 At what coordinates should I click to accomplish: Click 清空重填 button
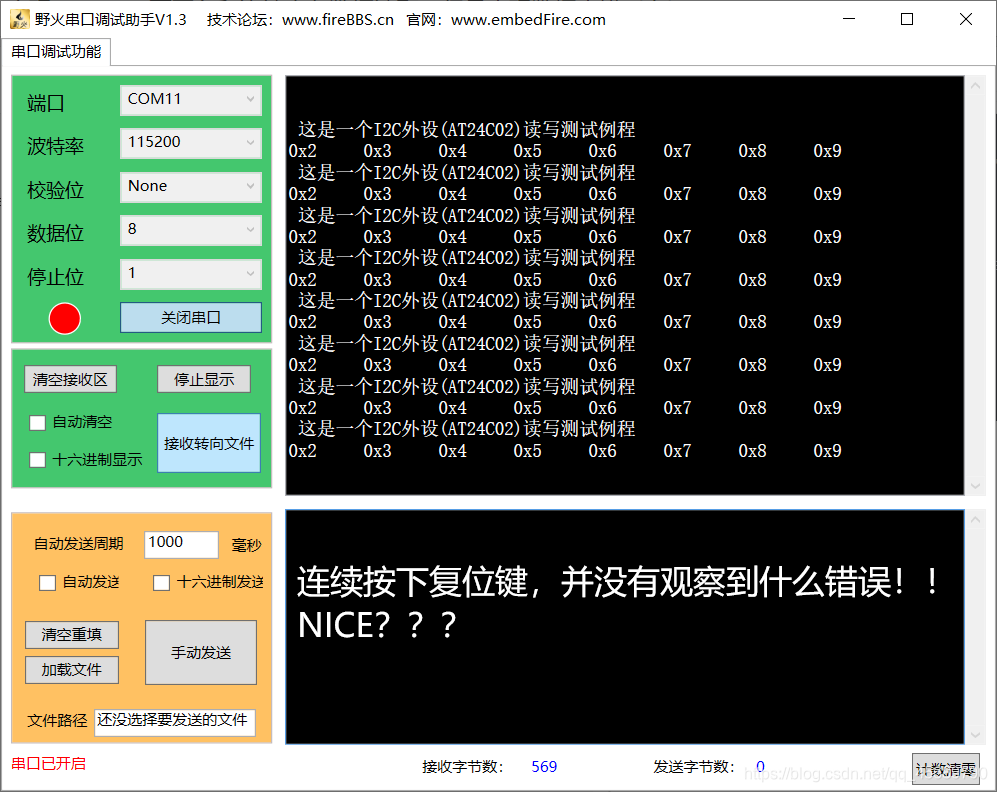[x=72, y=634]
